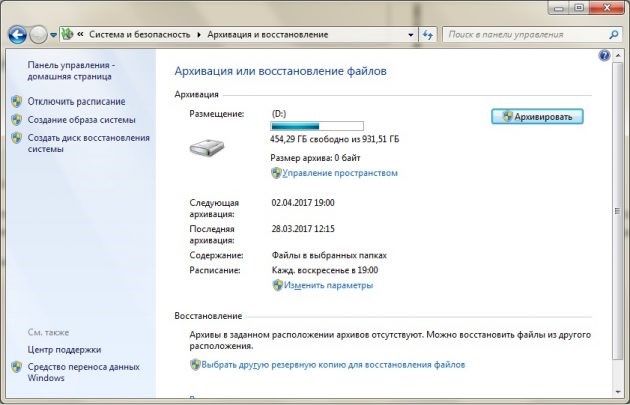Click Выбрать другую резервную копию link
The width and height of the screenshot is (630, 405).
pos(333,365)
